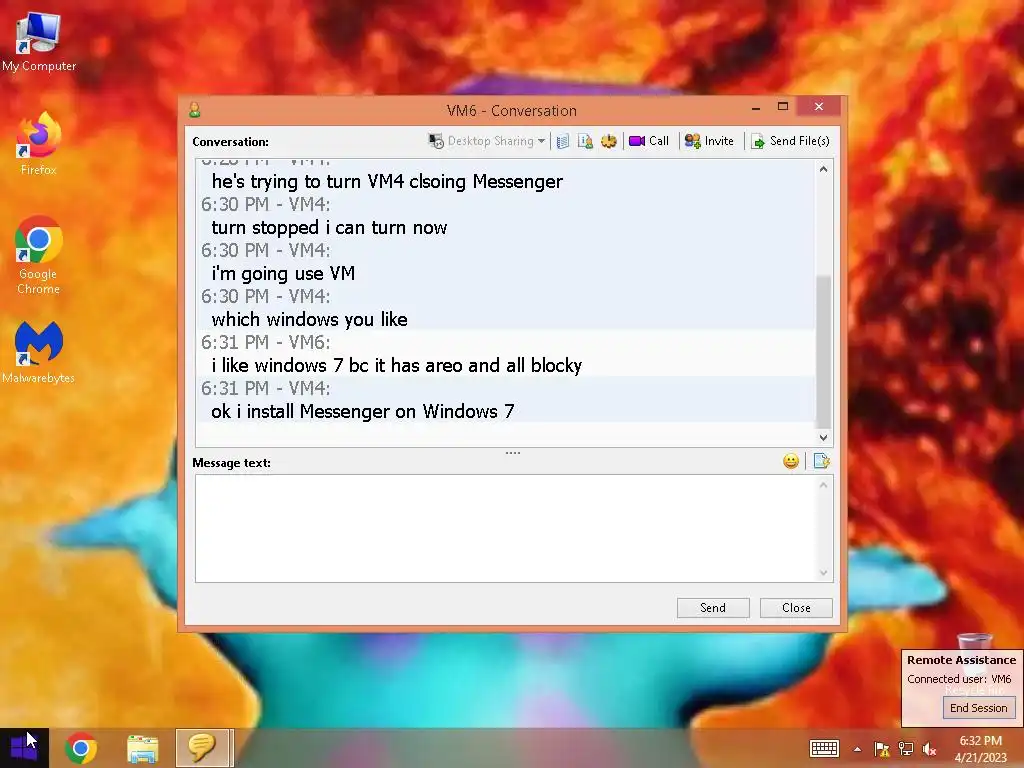Click the Close button in conversation
This screenshot has height=768, width=1024.
tap(796, 608)
